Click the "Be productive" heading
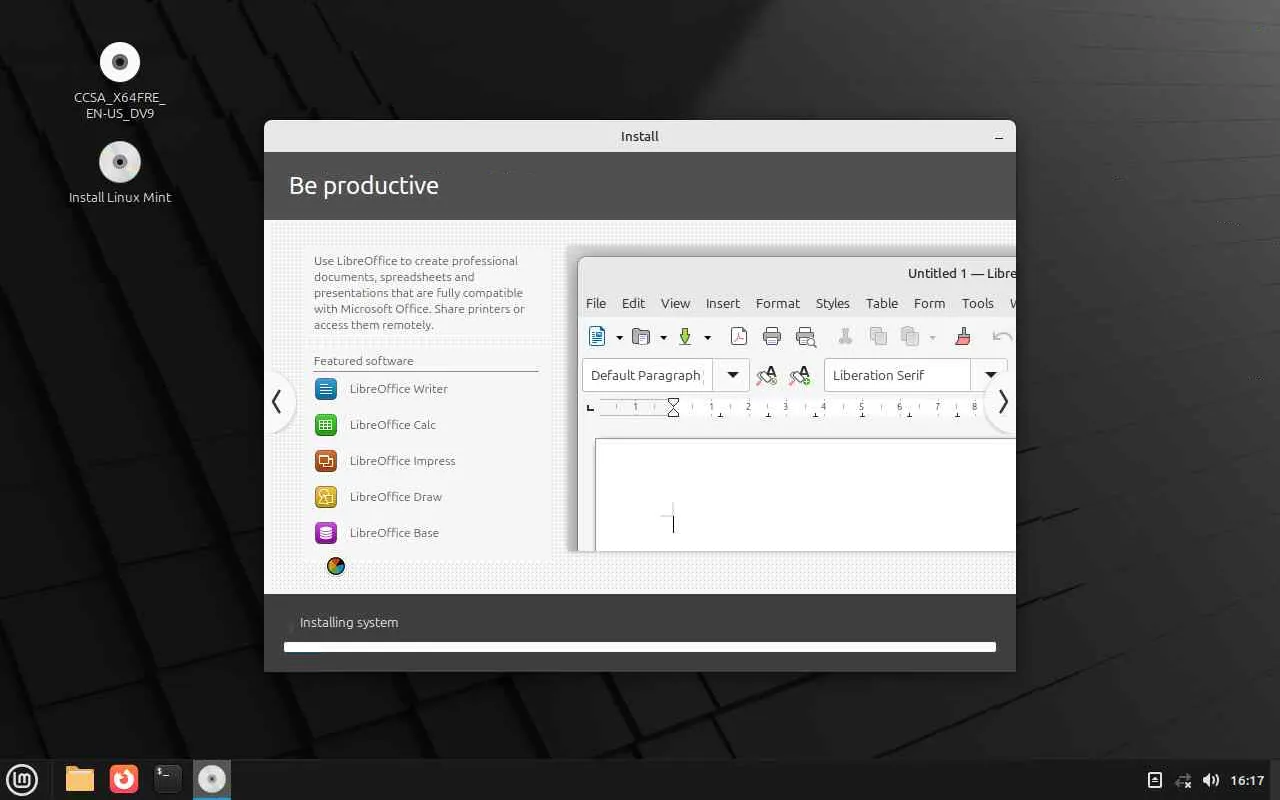1280x800 pixels. click(x=364, y=186)
